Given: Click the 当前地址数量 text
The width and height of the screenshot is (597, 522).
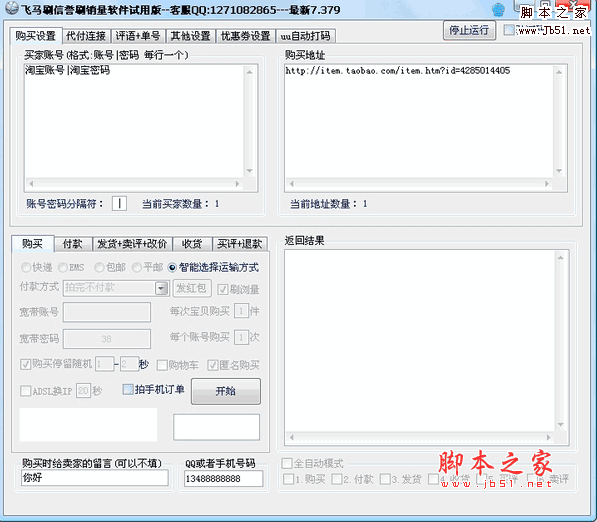Looking at the screenshot, I should tap(329, 204).
